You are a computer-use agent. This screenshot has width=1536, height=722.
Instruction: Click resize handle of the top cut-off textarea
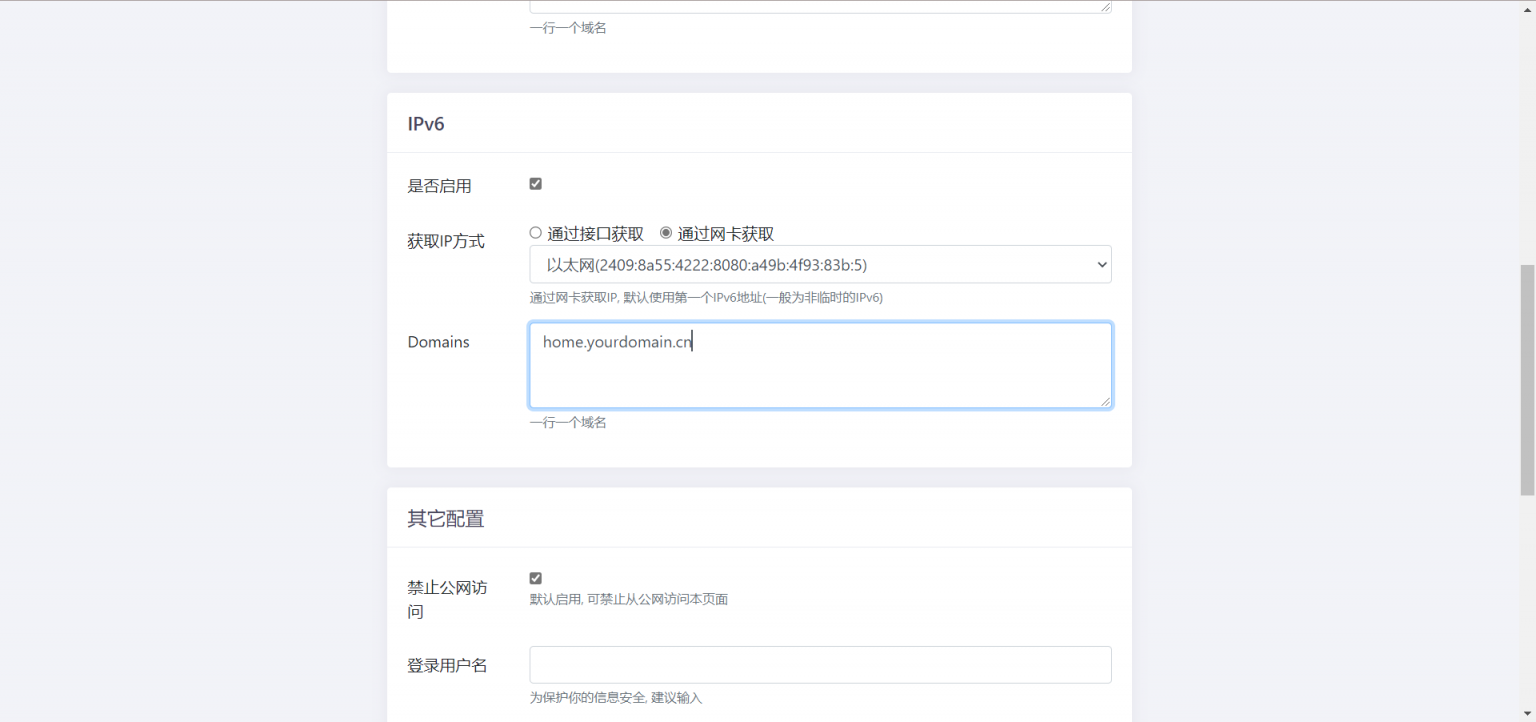coord(1105,7)
